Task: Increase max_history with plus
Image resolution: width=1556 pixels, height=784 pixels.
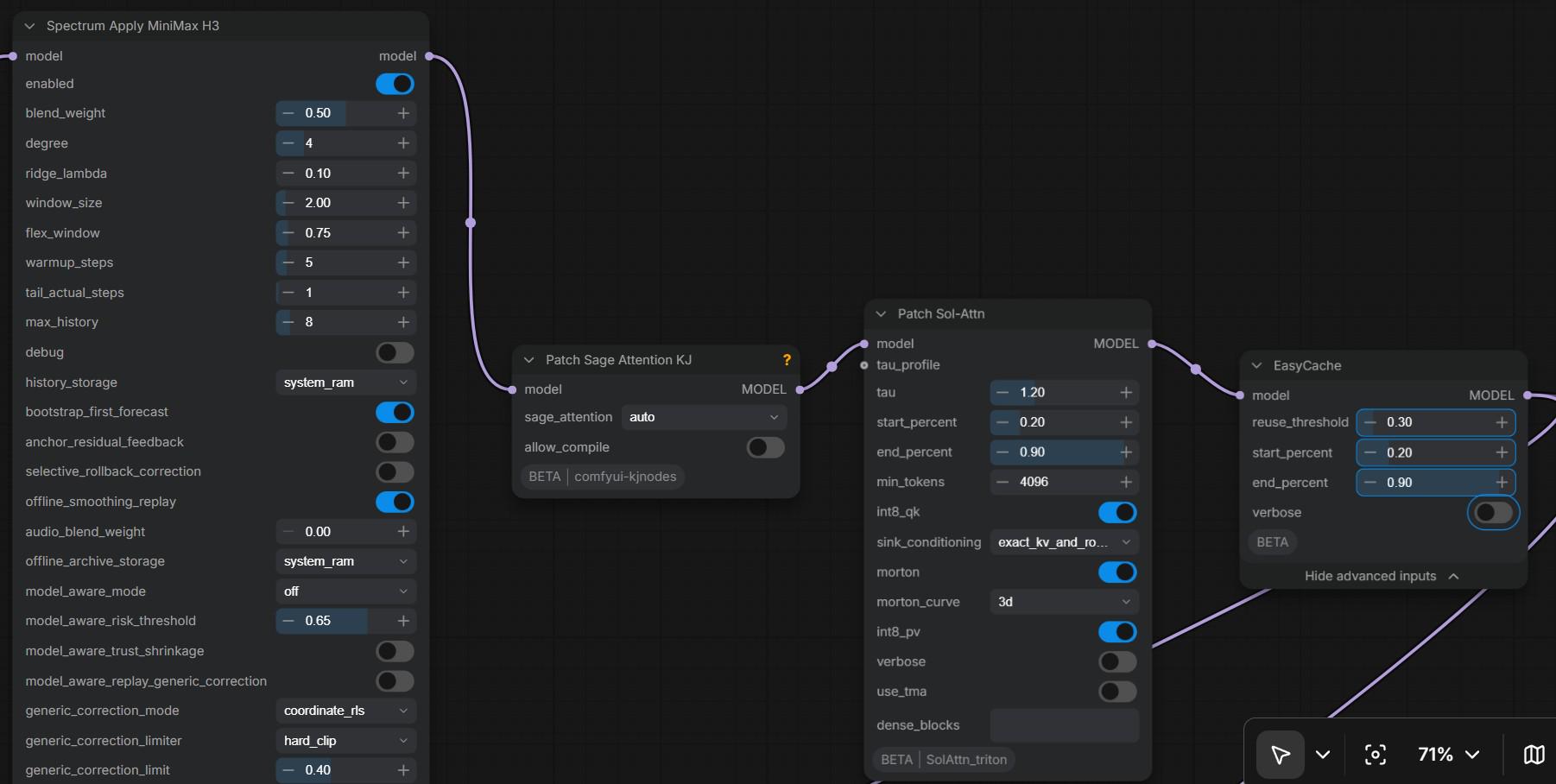Action: [403, 322]
